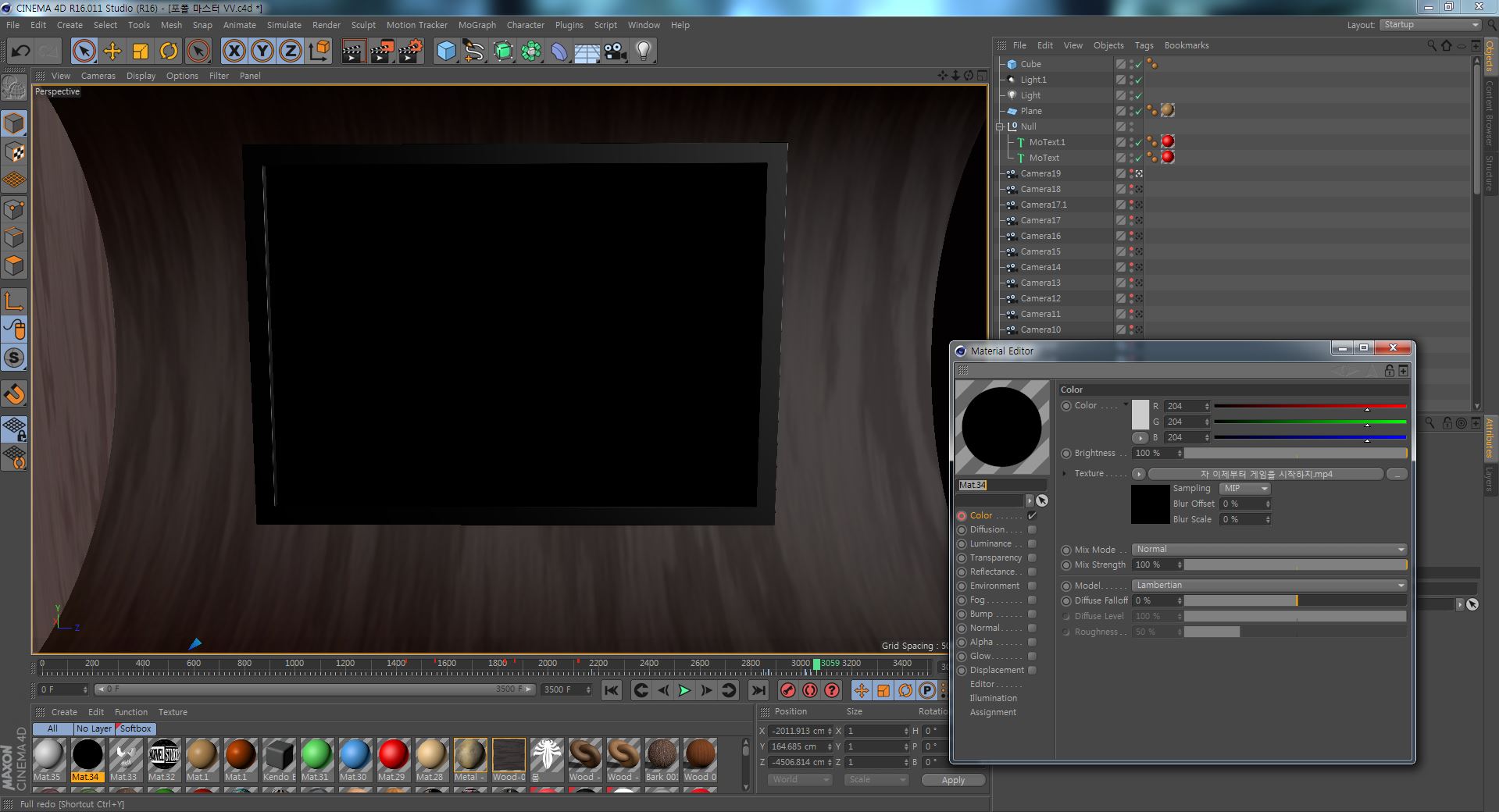Image resolution: width=1499 pixels, height=812 pixels.
Task: Open the Layout Startup dropdown
Action: (1431, 25)
